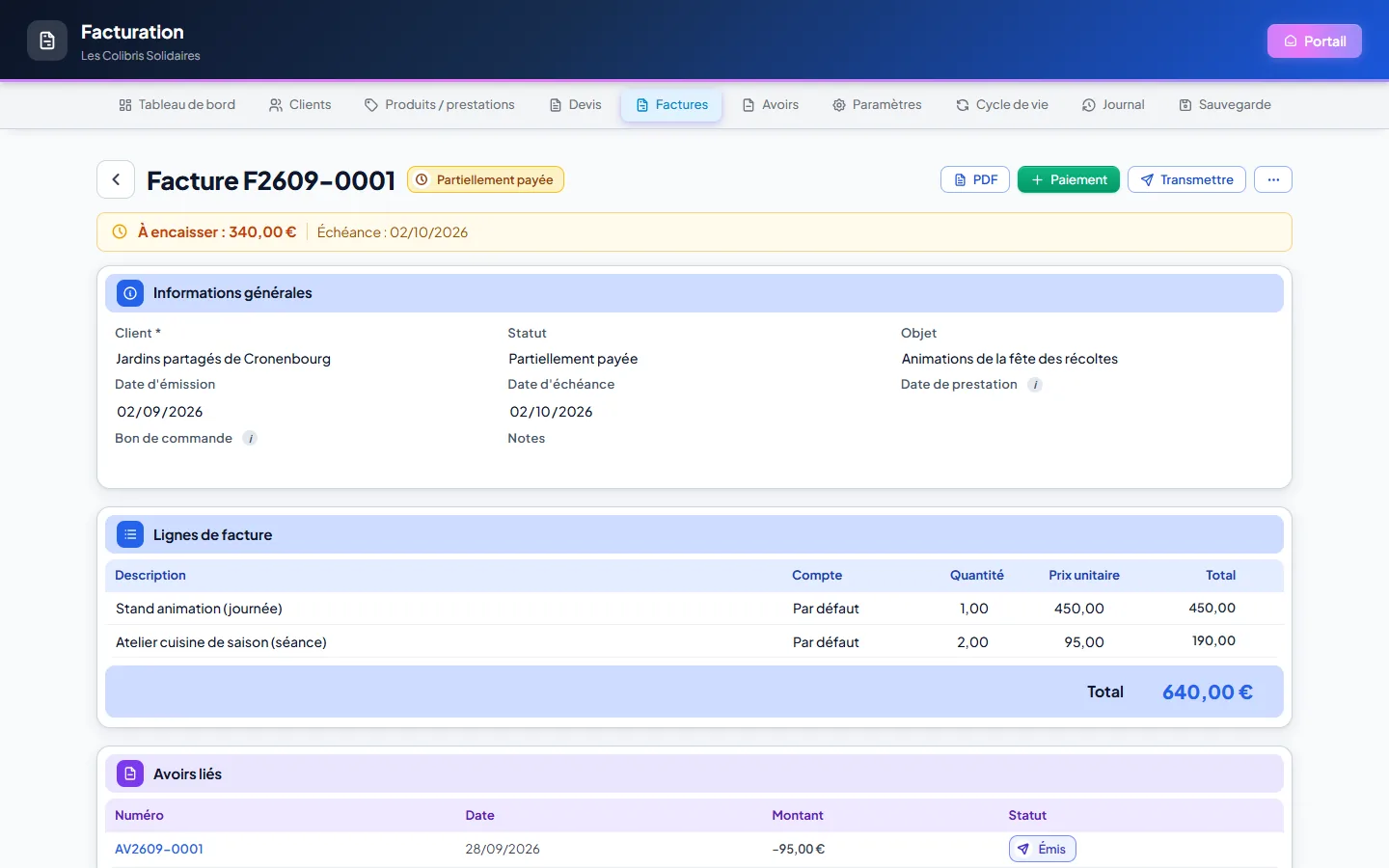Click the Lignes de facture list icon
This screenshot has width=1389, height=868.
tap(130, 534)
